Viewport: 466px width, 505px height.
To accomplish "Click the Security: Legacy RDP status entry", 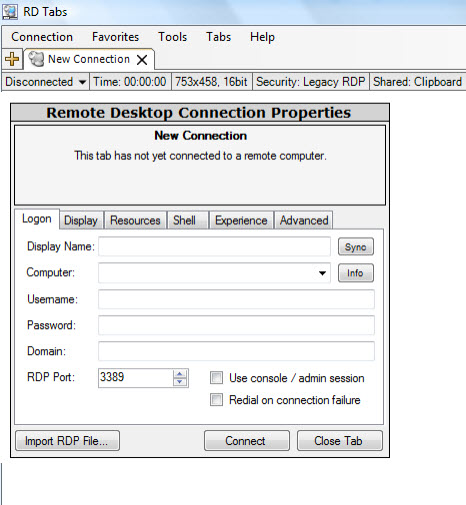I will [311, 82].
